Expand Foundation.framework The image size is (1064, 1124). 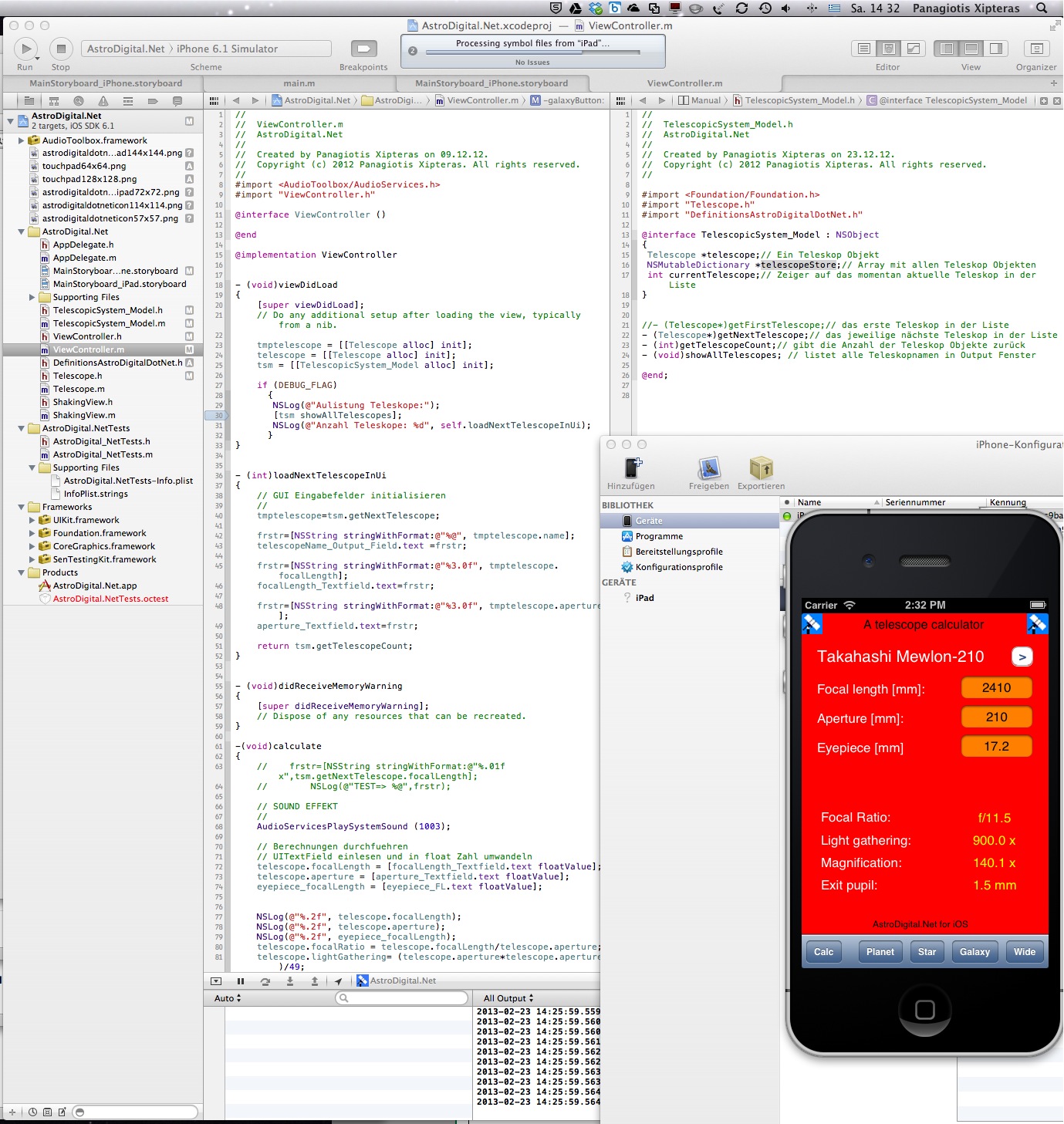click(32, 533)
